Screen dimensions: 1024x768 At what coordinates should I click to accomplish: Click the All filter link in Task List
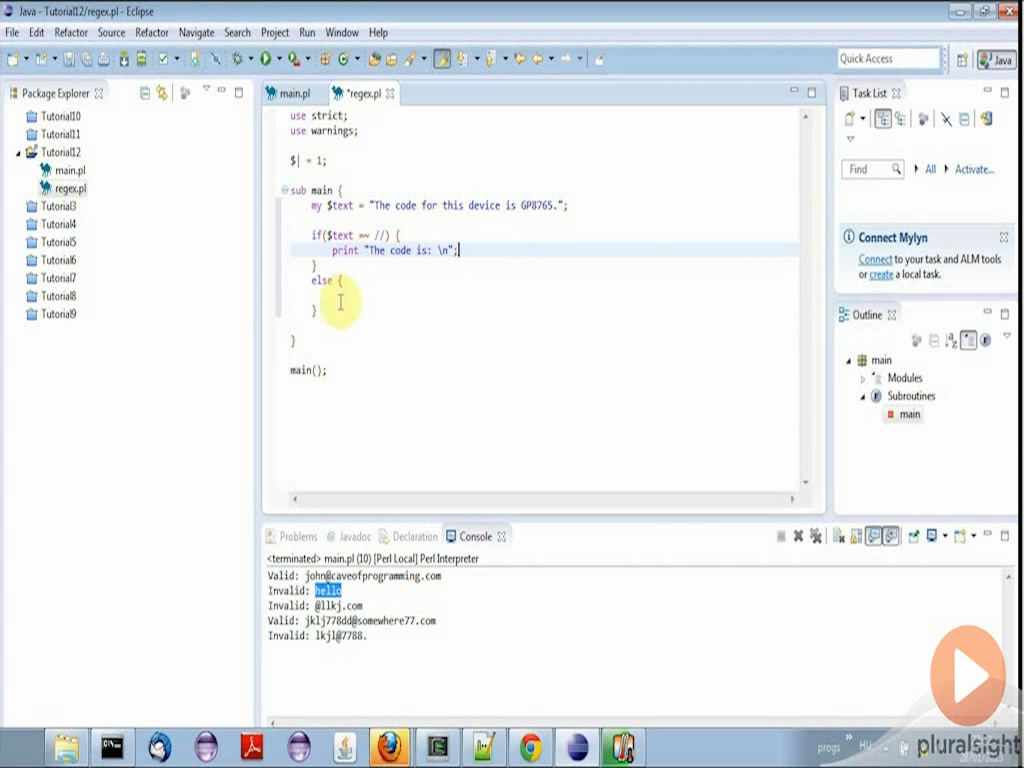click(931, 169)
